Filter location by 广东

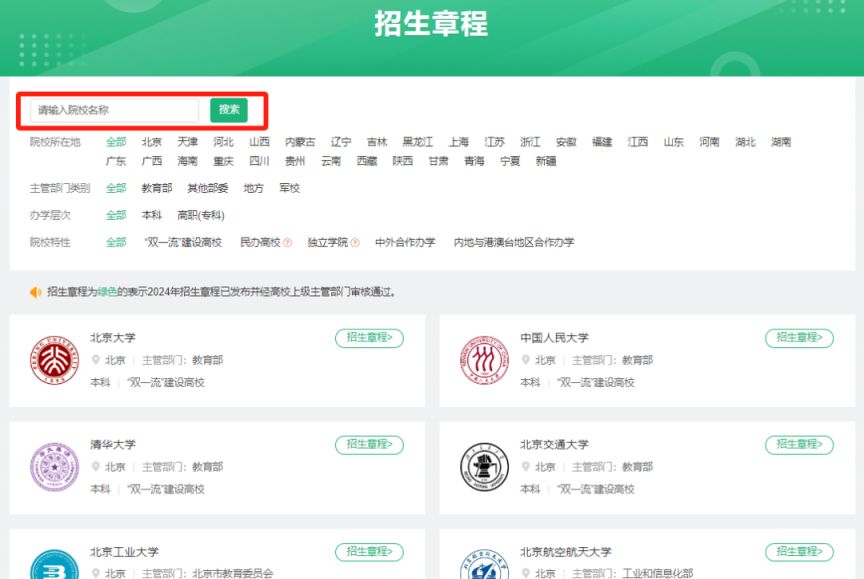tap(116, 161)
